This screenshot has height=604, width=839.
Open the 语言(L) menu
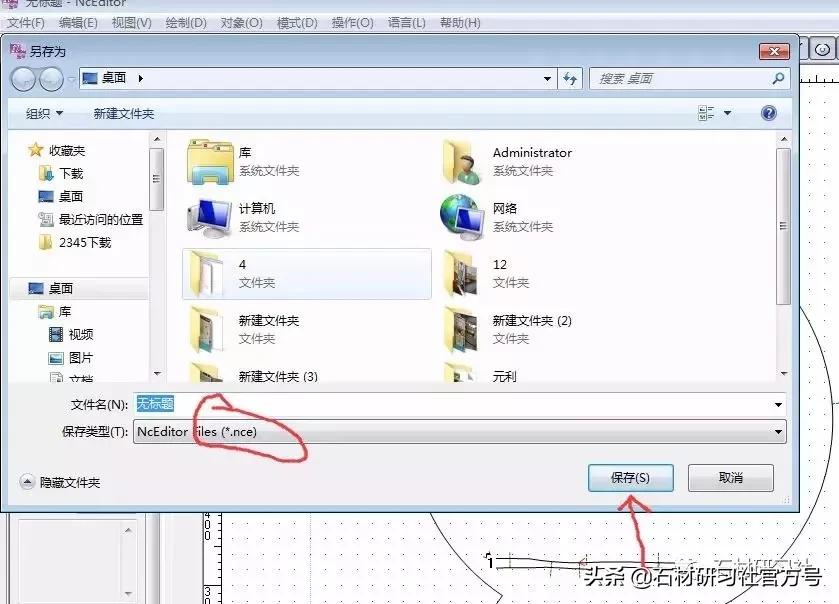[x=407, y=23]
